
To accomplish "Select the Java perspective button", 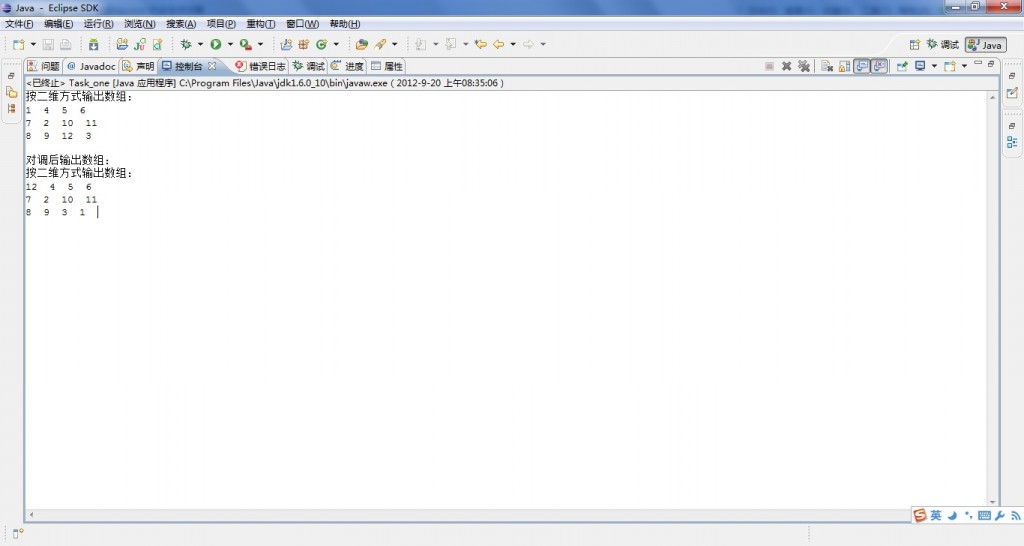I will (x=985, y=44).
